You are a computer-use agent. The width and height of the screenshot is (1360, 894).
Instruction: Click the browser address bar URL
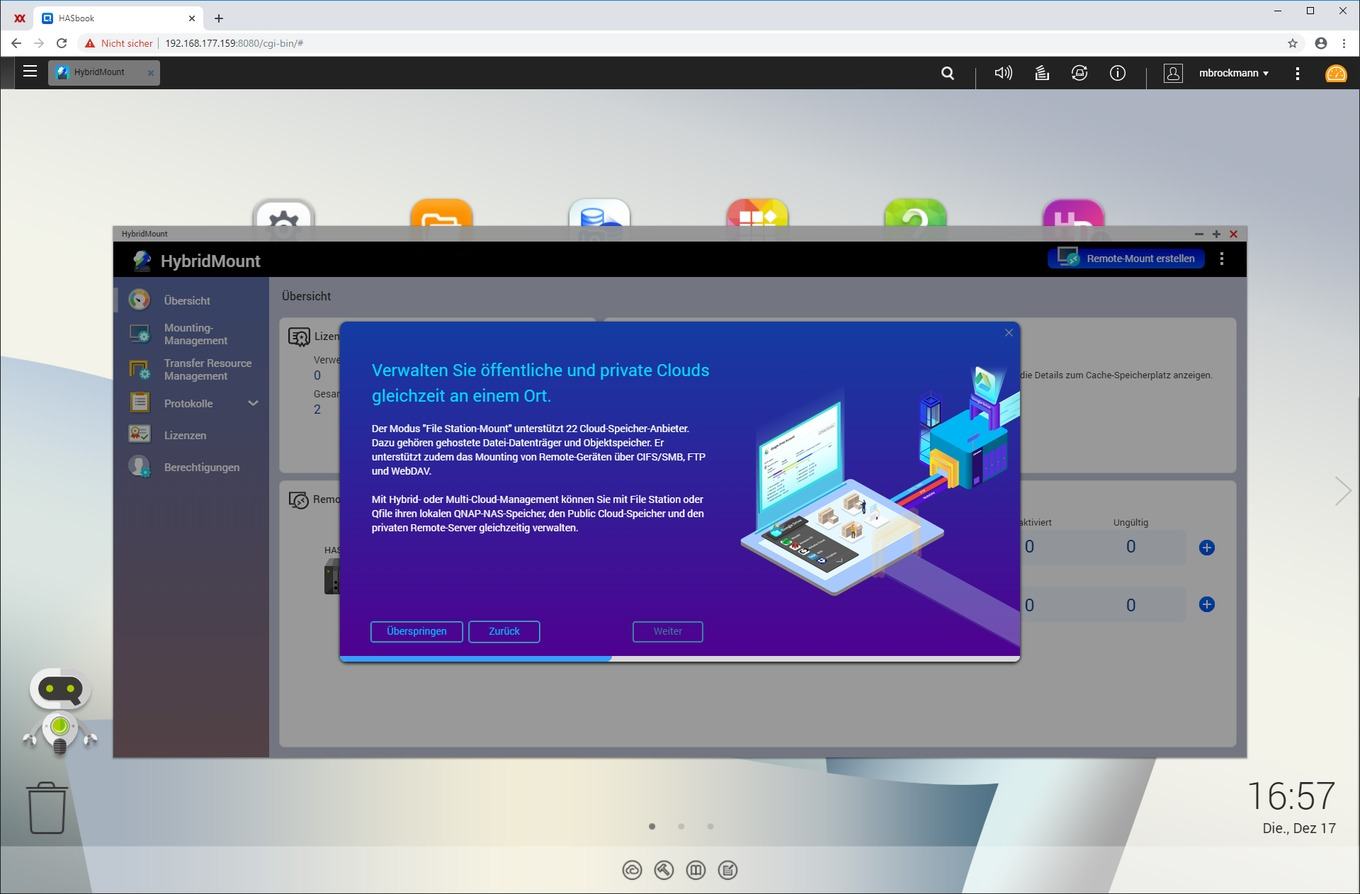point(234,43)
